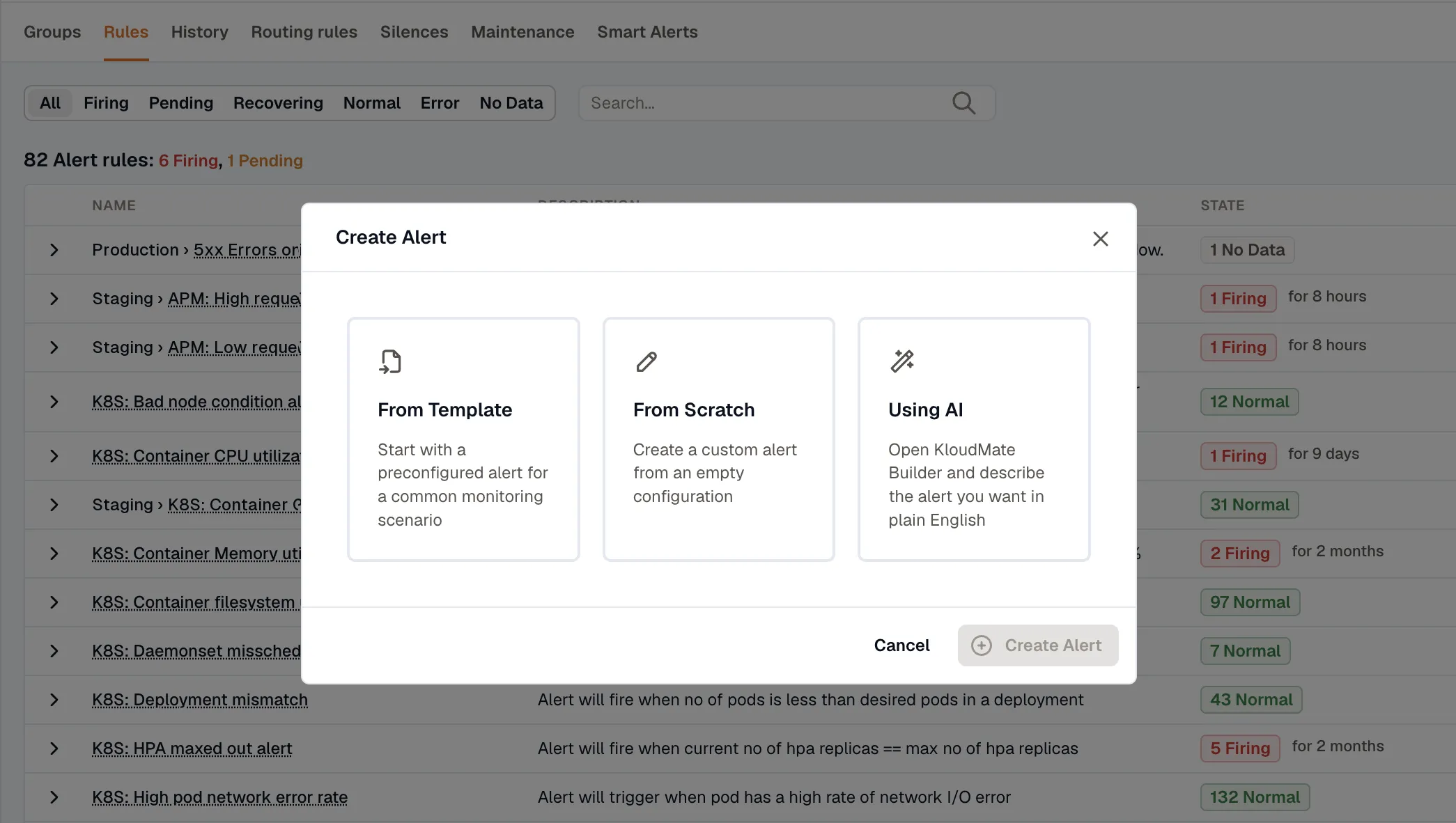1456x823 pixels.
Task: Filter rules by Normal state
Action: click(372, 103)
